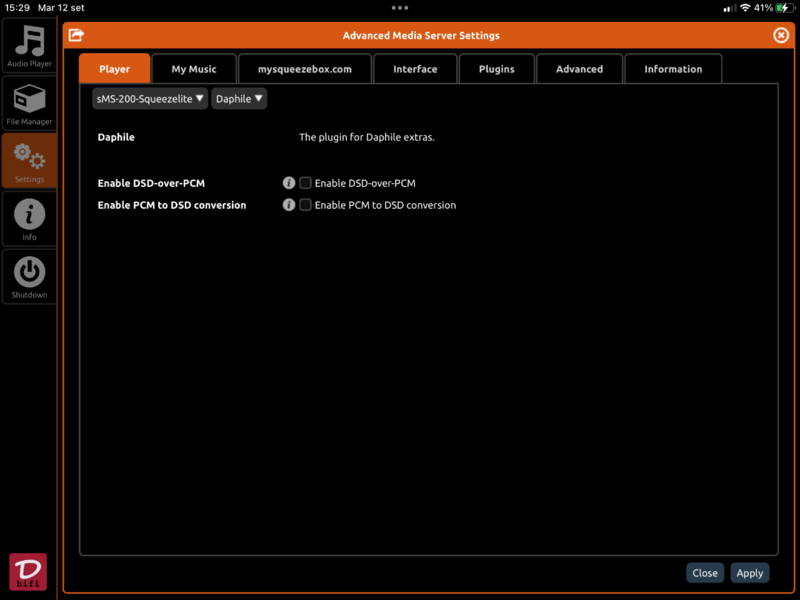Open File Manager from the sidebar
Screen dimensions: 800x600
click(x=29, y=104)
